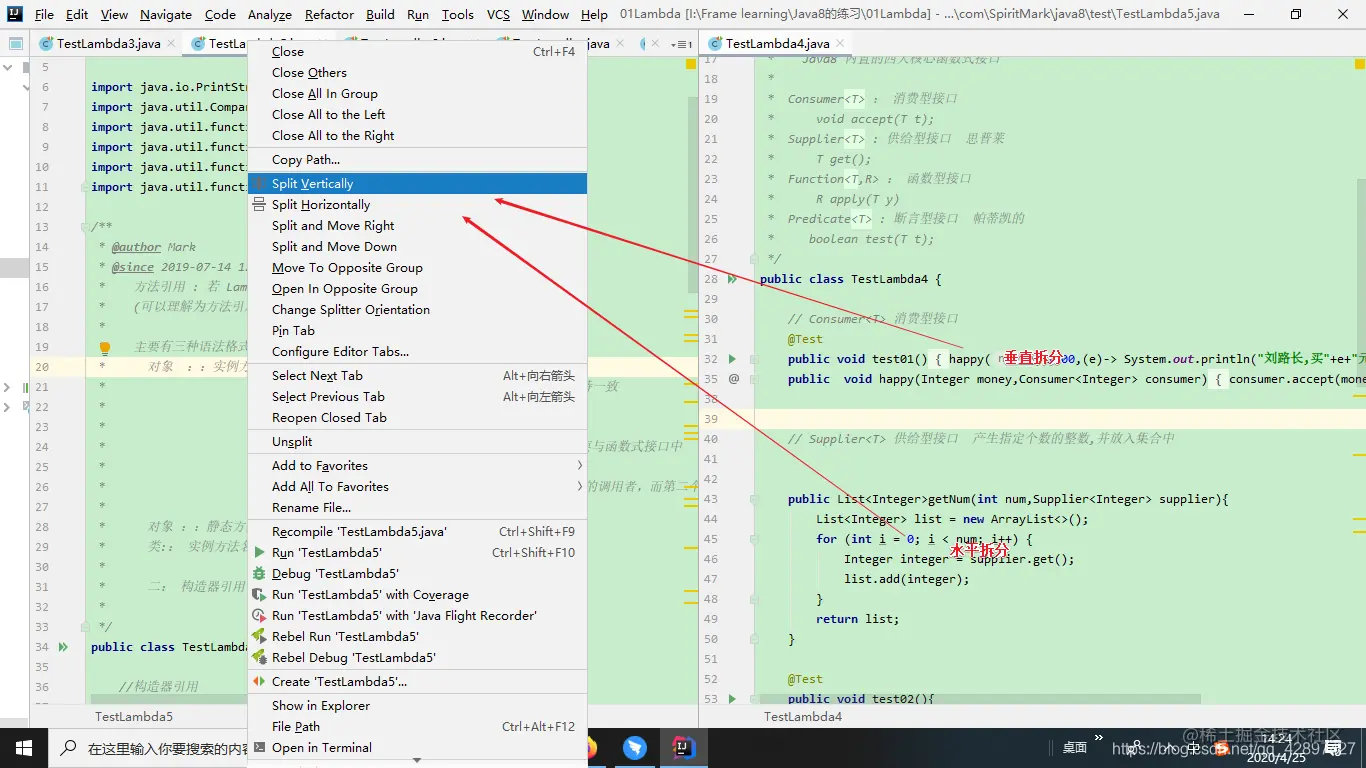Open the hidden tabs list dropdown
Screen dimensions: 1366x768
point(682,44)
